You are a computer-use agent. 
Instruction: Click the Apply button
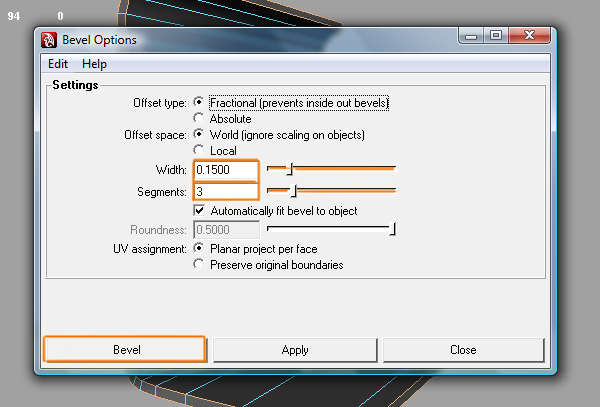(x=295, y=350)
